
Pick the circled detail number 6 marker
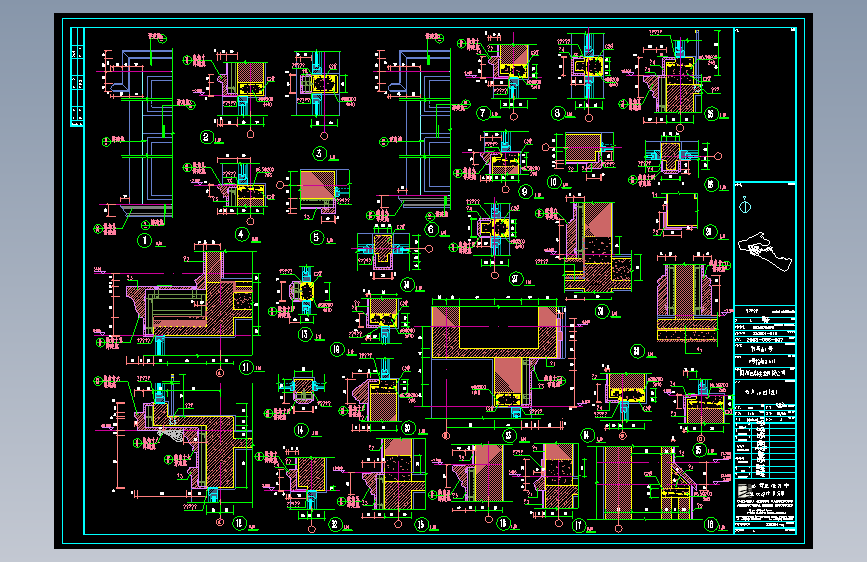(x=431, y=228)
